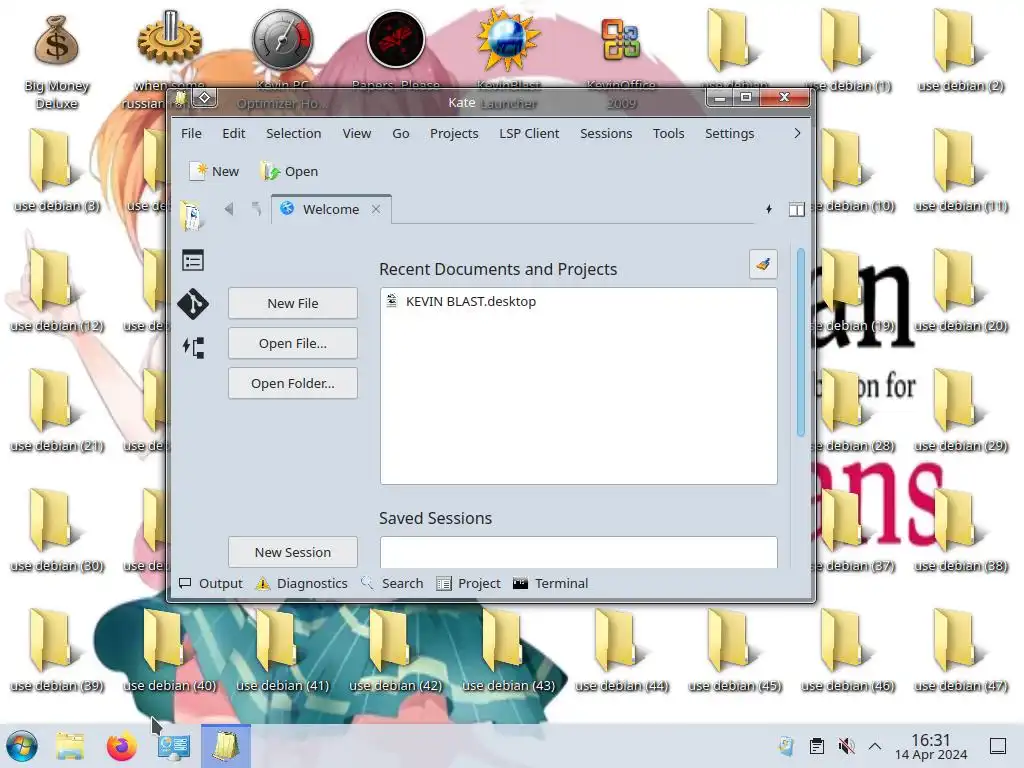Open the clock showing 16:31
Viewport: 1024px width, 768px height.
tap(931, 746)
